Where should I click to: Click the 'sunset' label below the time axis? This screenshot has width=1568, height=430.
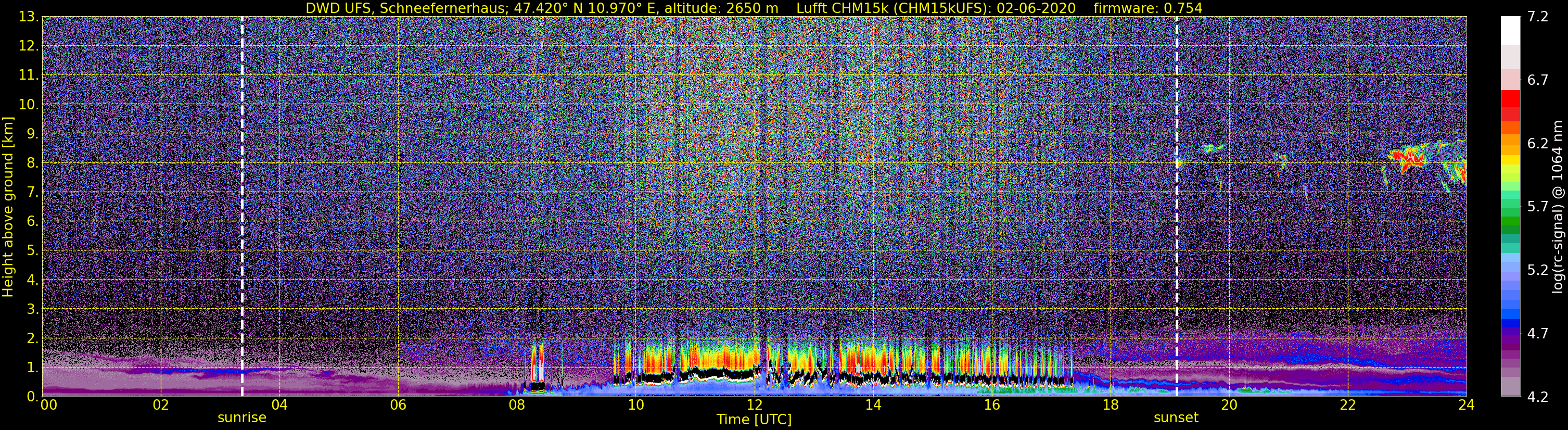point(1176,418)
